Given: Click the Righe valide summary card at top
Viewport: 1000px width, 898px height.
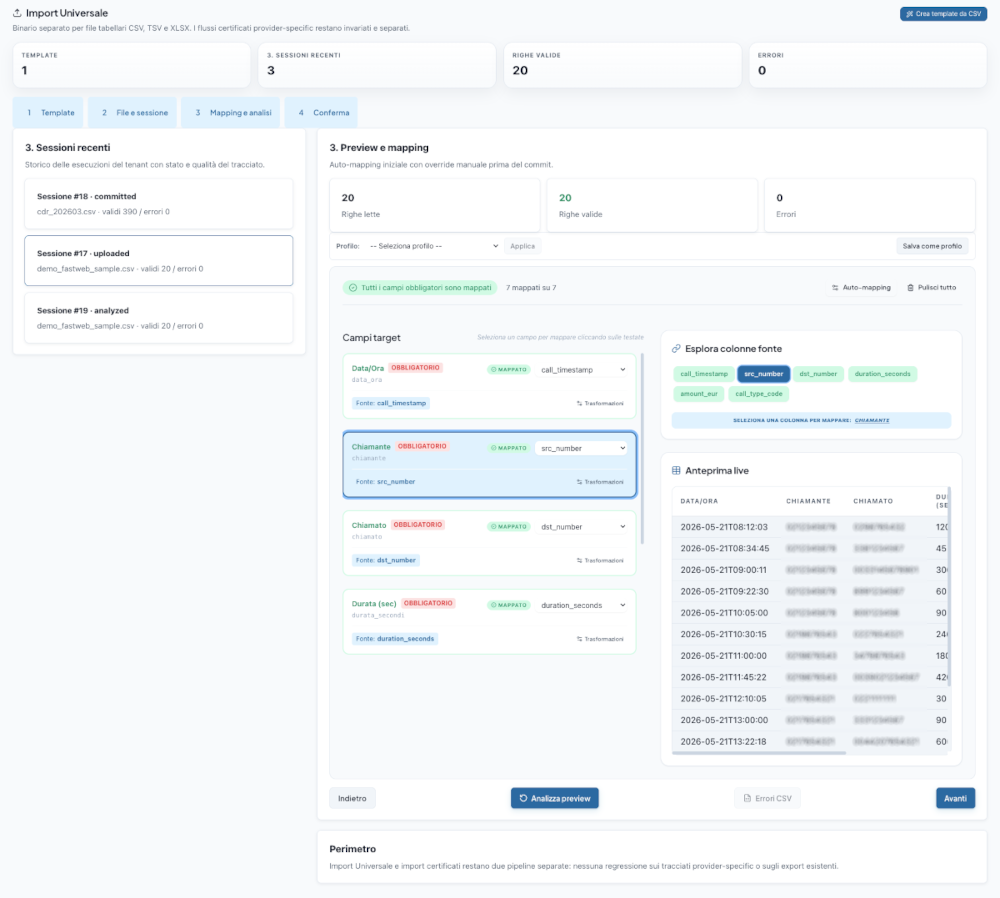Looking at the screenshot, I should (x=622, y=65).
